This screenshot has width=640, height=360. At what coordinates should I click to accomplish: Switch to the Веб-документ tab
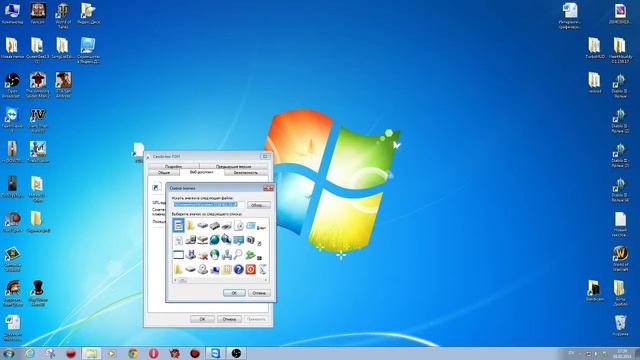(202, 172)
